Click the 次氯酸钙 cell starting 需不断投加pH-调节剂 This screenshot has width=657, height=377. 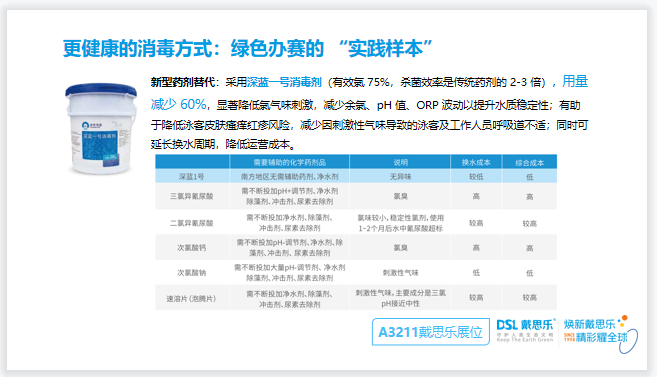click(x=290, y=248)
